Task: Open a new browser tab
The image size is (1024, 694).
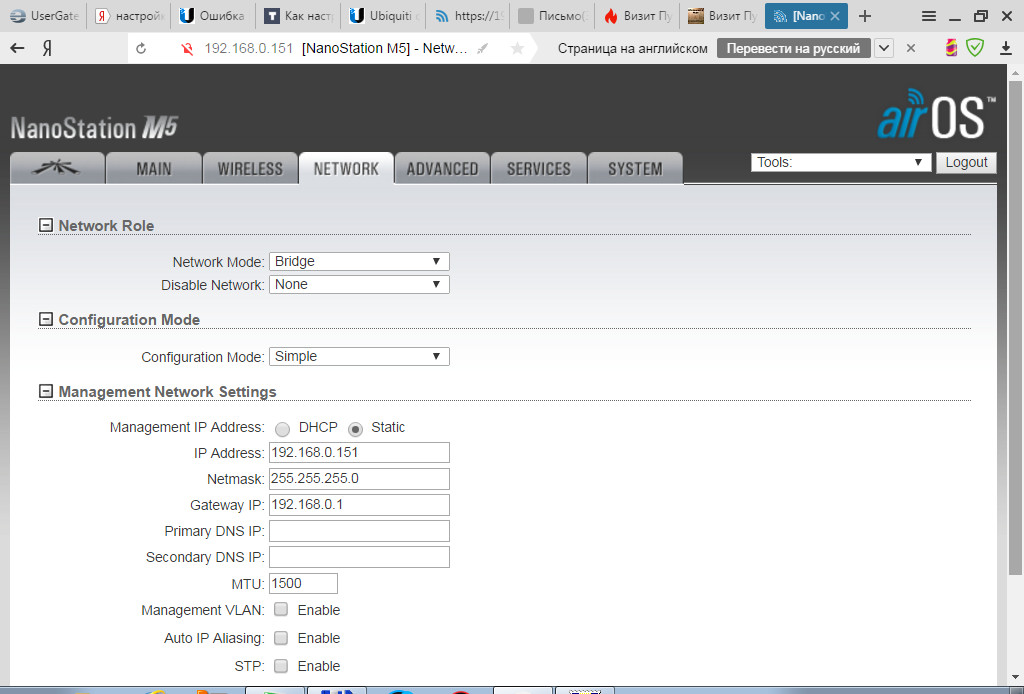Action: (865, 16)
